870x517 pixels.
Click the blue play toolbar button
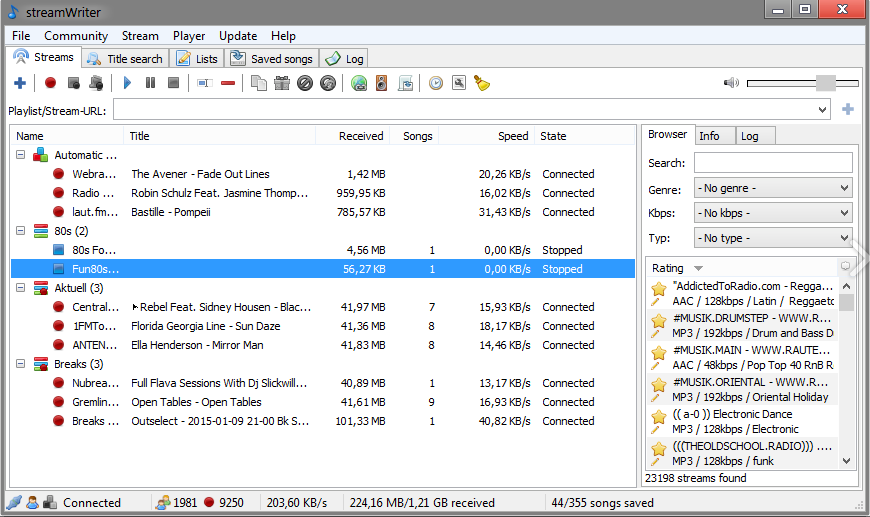tap(127, 83)
